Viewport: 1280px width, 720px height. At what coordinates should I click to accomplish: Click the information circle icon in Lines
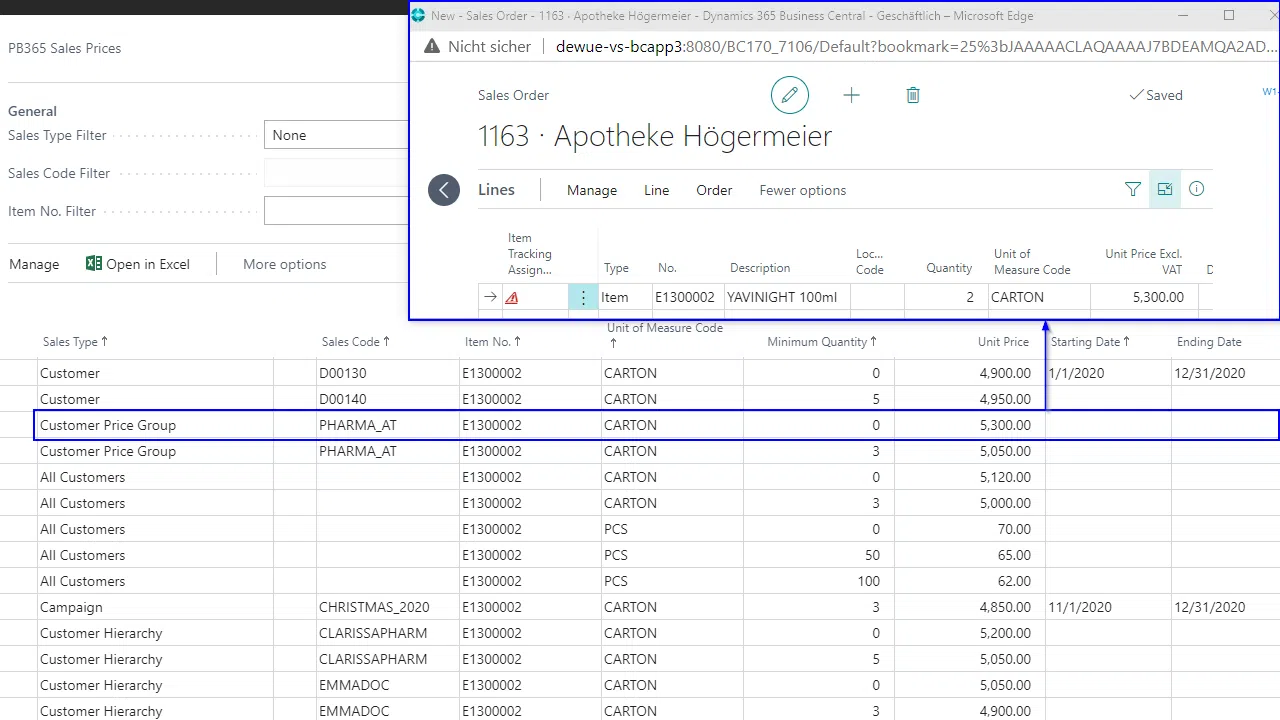(1196, 189)
